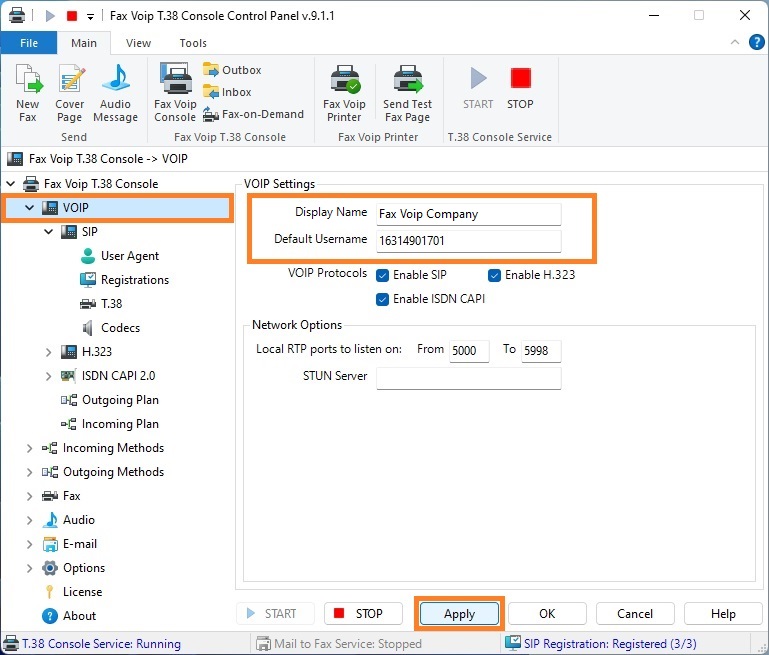
Task: Open Fax Voip Printer
Action: pos(344,93)
